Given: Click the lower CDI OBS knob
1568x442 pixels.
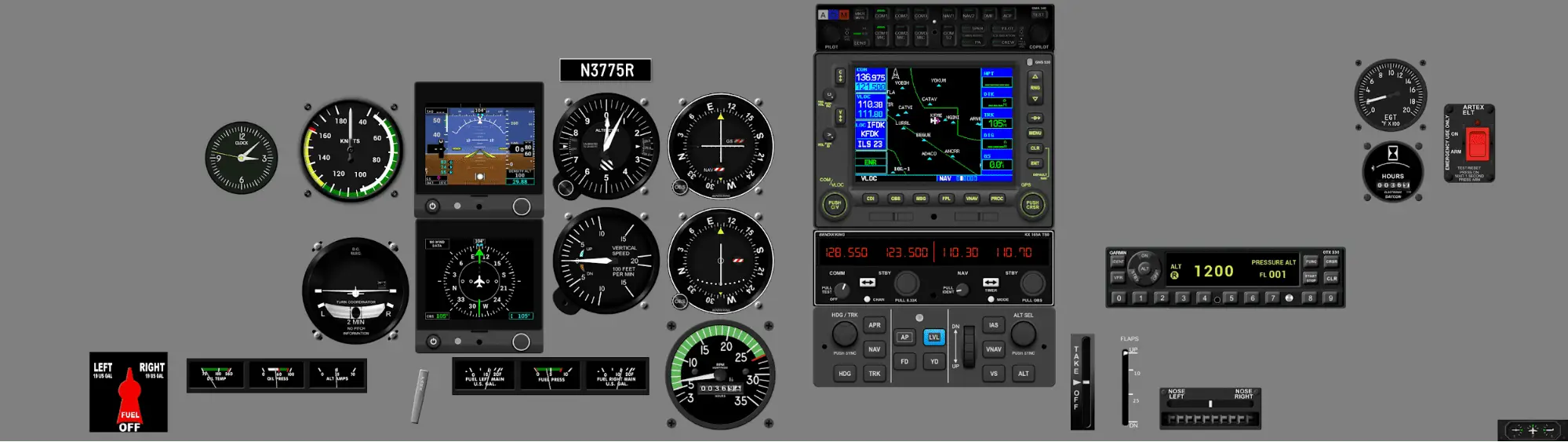Looking at the screenshot, I should (x=680, y=301).
